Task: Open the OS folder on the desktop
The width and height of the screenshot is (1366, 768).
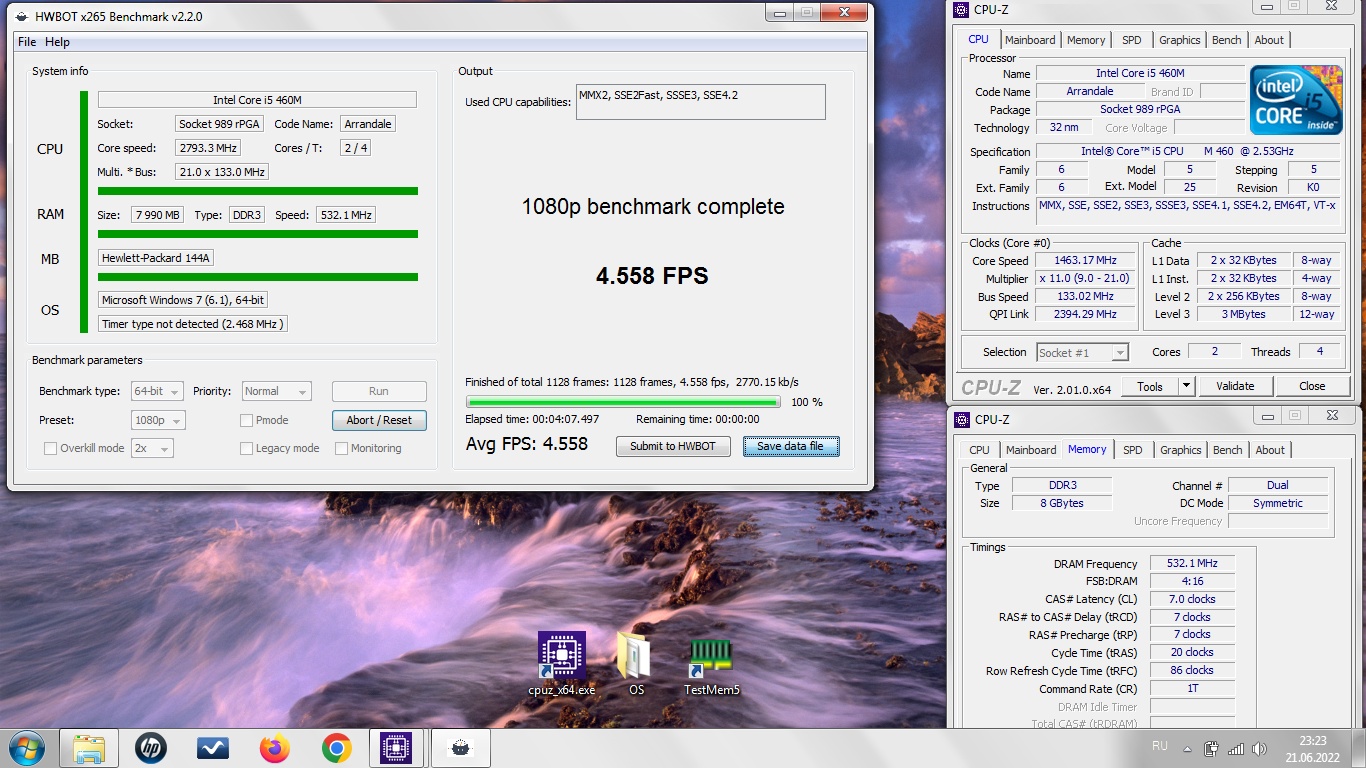Action: [x=636, y=663]
